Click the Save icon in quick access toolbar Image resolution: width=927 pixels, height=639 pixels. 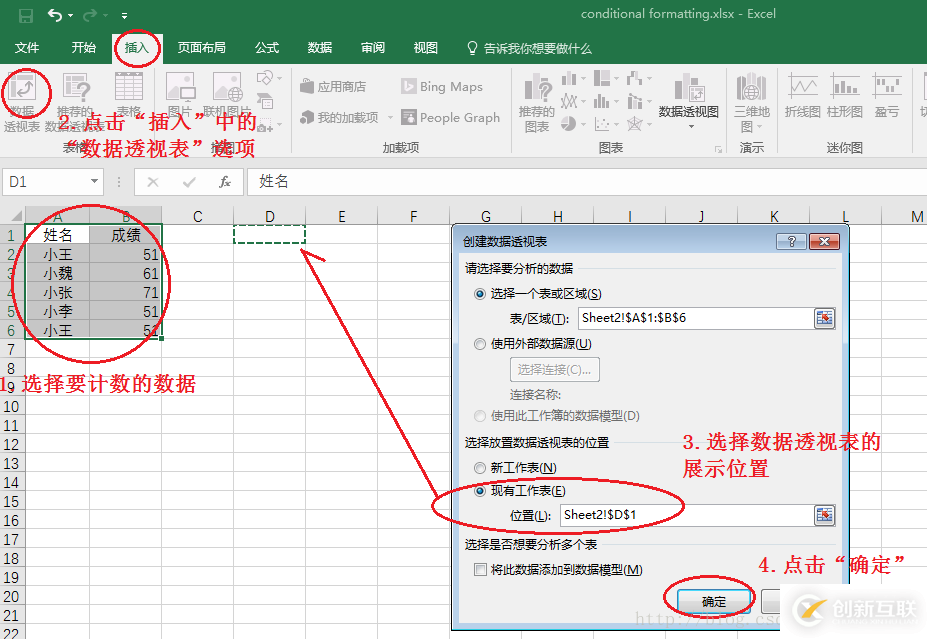pos(25,15)
